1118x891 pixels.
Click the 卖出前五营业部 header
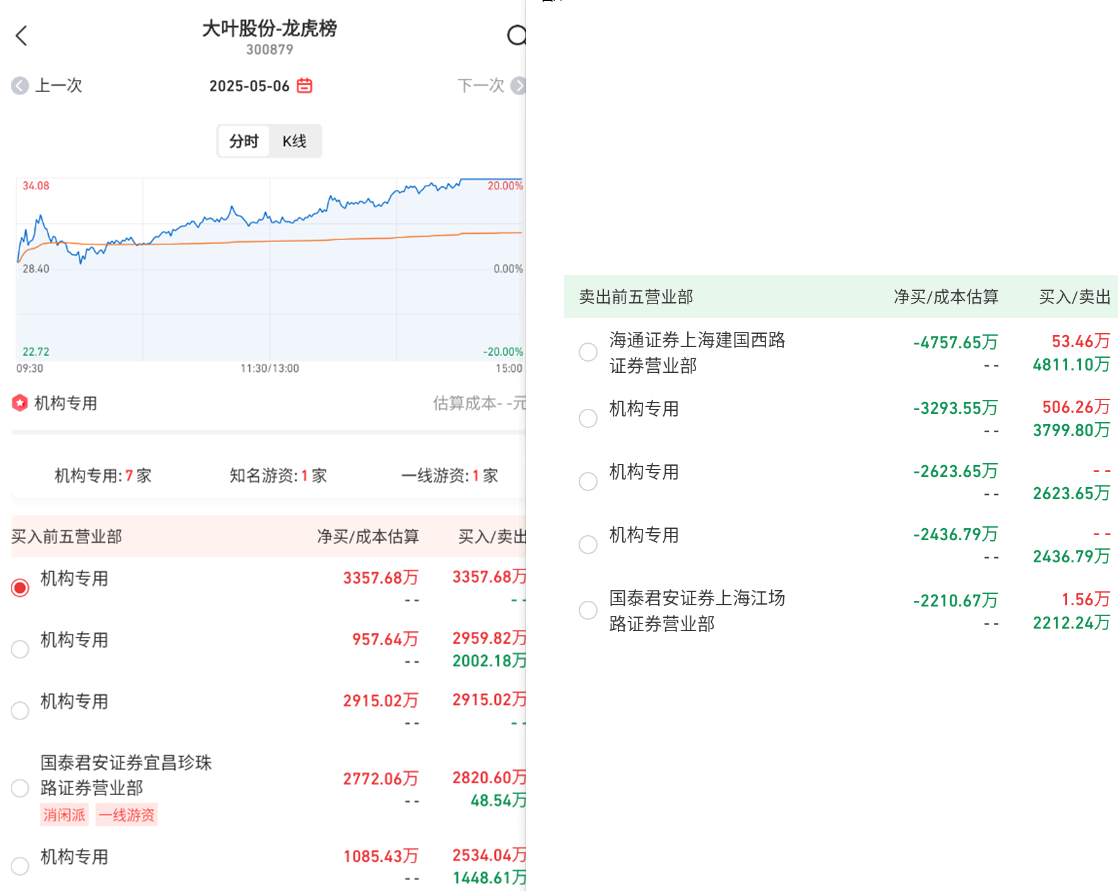636,297
